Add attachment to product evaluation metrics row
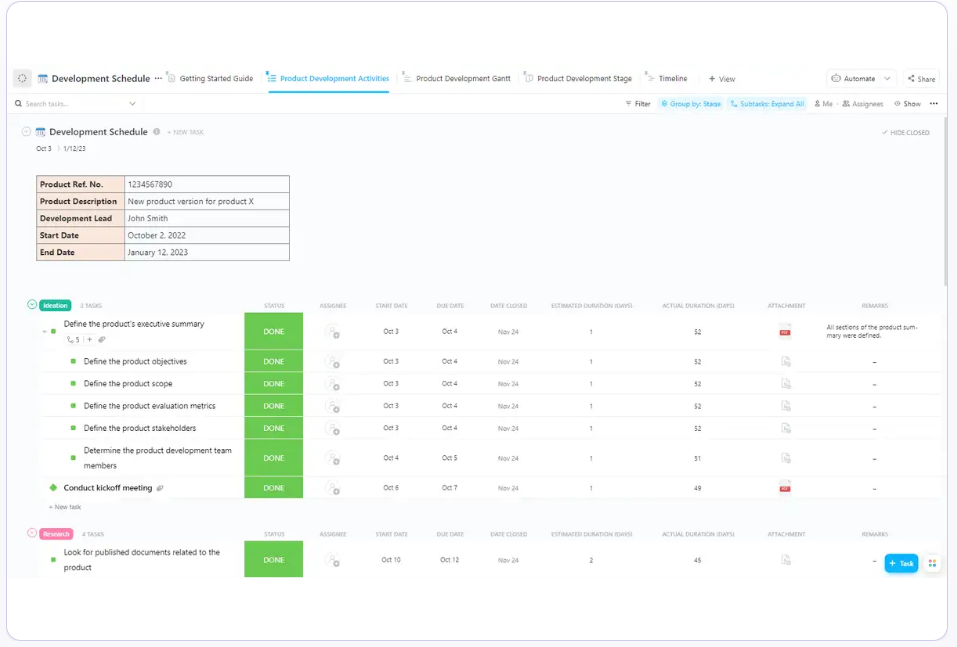The width and height of the screenshot is (957, 647). (786, 407)
